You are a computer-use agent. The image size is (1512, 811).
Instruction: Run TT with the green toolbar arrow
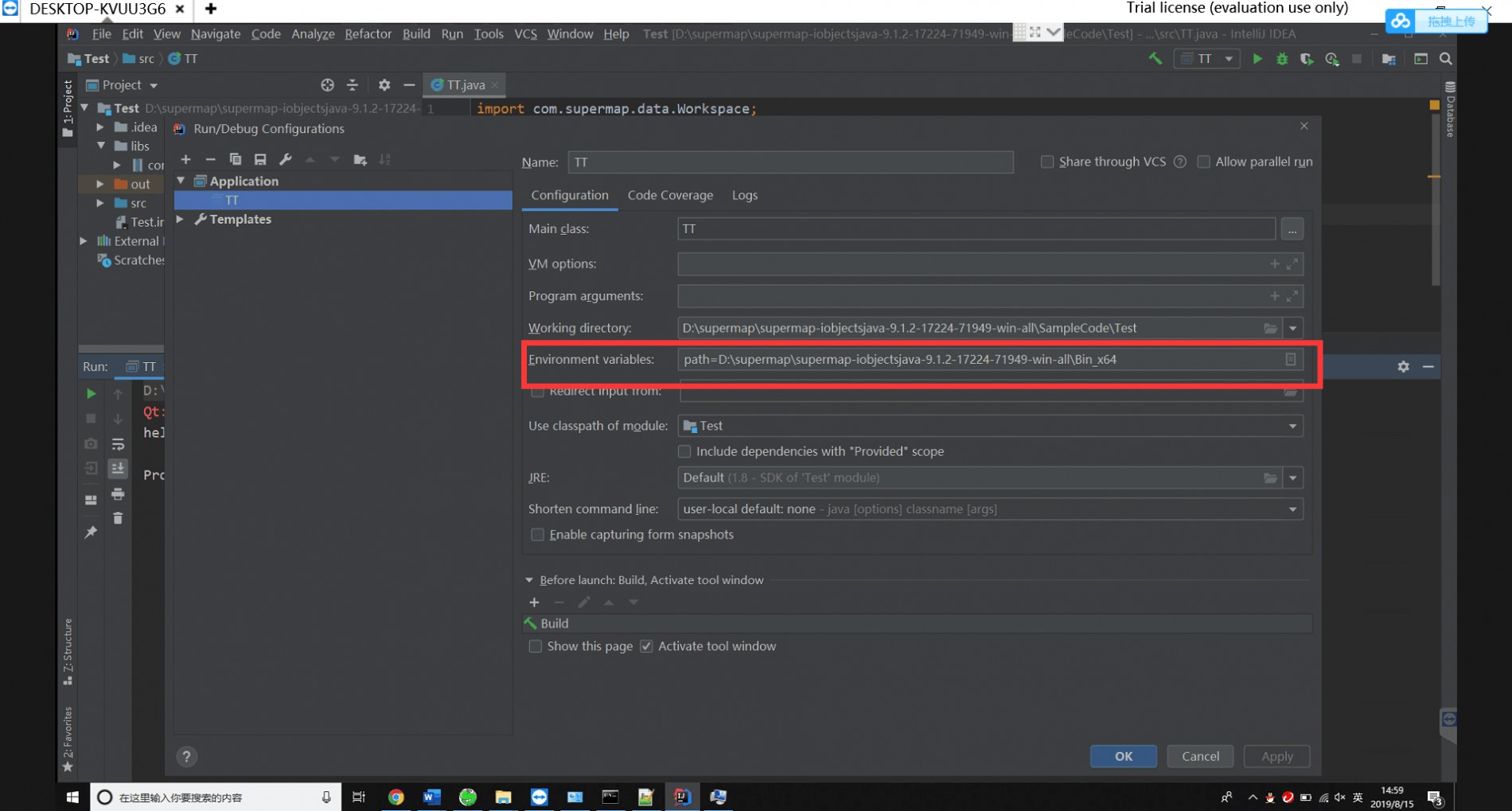click(x=1257, y=59)
